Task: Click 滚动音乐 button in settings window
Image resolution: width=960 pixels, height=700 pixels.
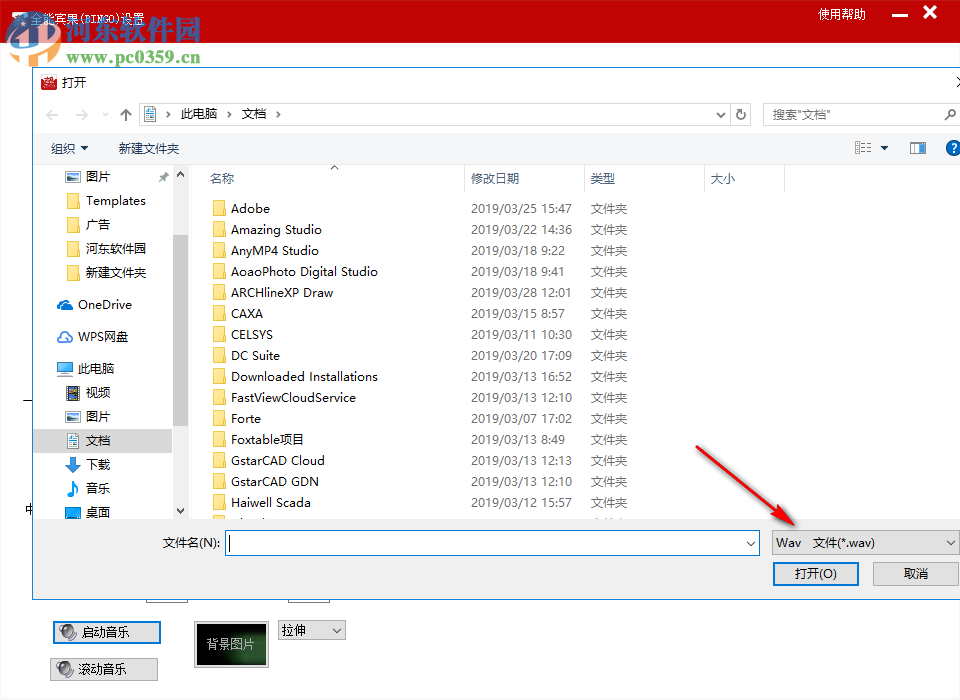Action: coord(104,669)
